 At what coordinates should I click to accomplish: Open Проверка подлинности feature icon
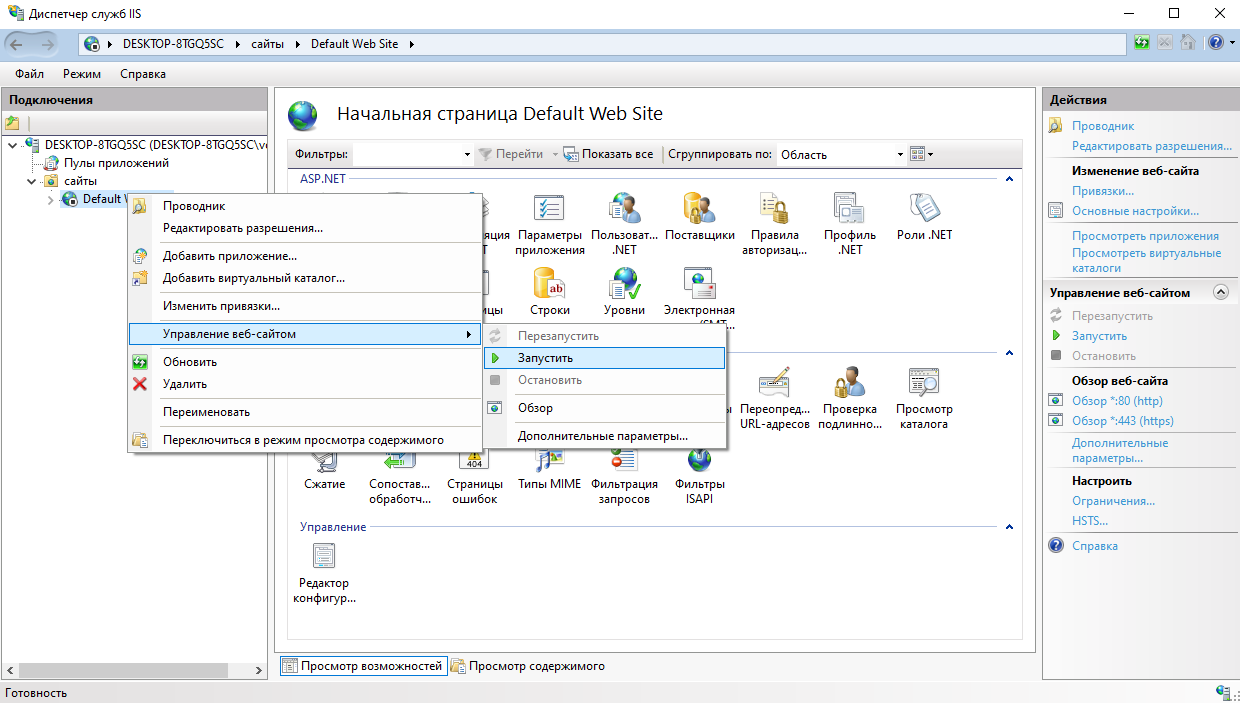tap(849, 384)
